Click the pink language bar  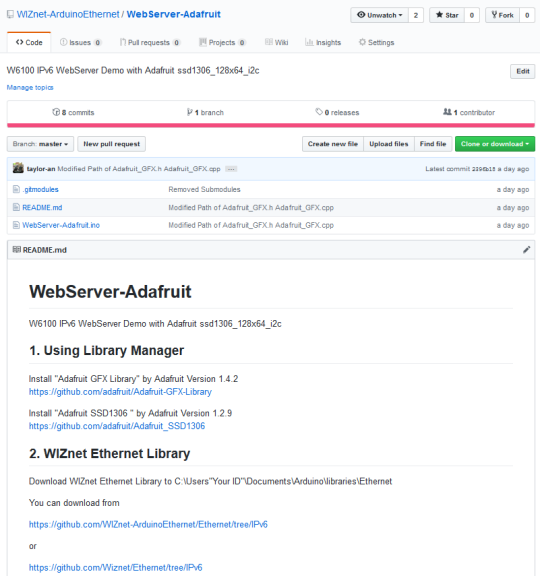tap(271, 125)
